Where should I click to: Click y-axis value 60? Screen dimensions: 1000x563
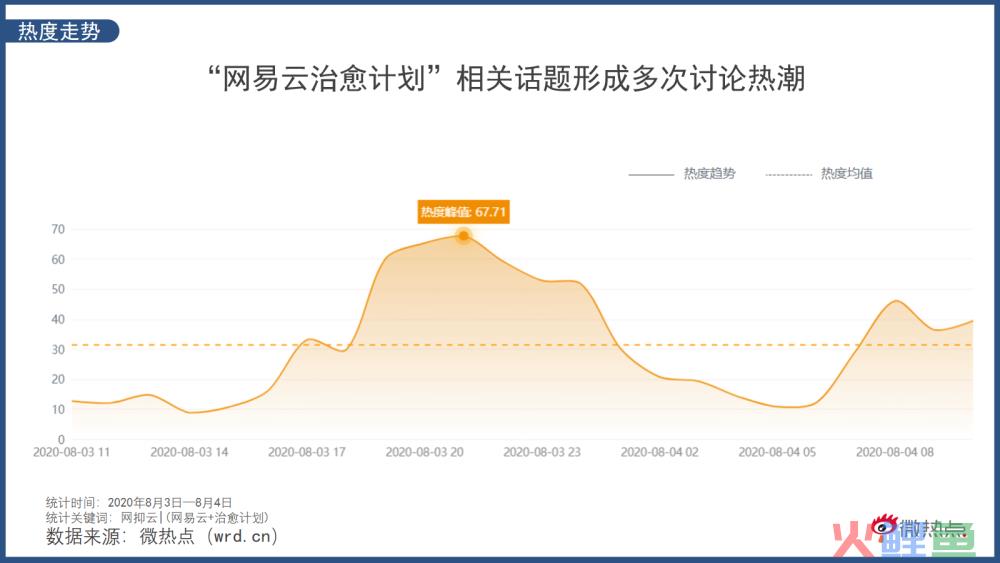tap(58, 260)
